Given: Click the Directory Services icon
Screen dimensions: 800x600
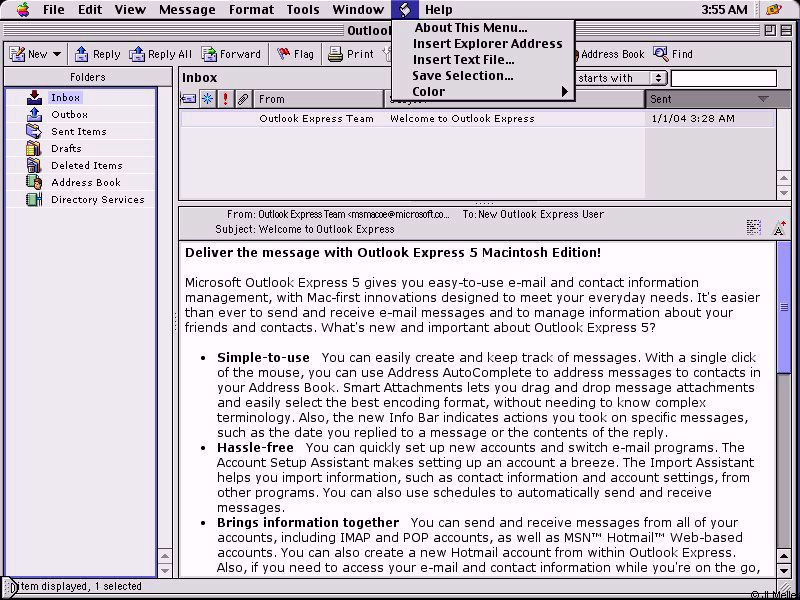Looking at the screenshot, I should [34, 199].
